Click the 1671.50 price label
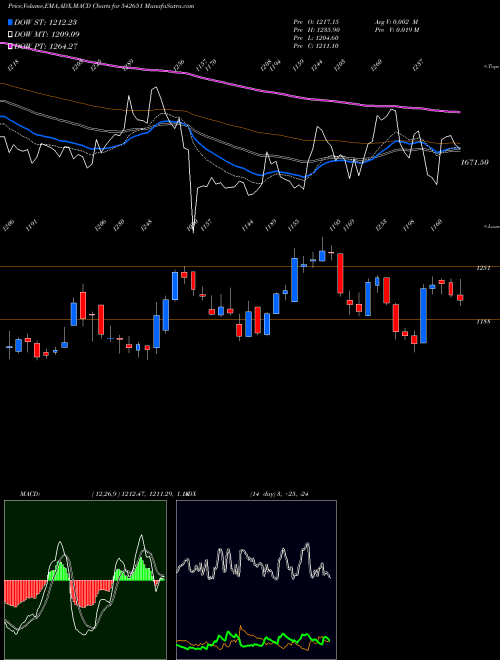500x660 pixels. [475, 162]
